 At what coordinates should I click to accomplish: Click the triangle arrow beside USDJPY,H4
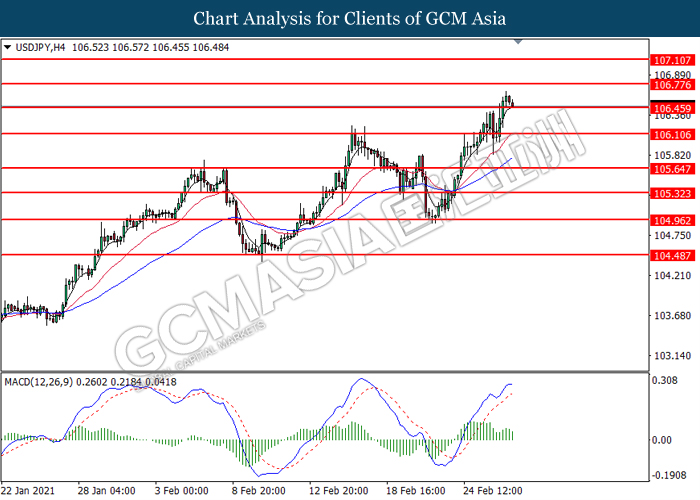[8, 46]
